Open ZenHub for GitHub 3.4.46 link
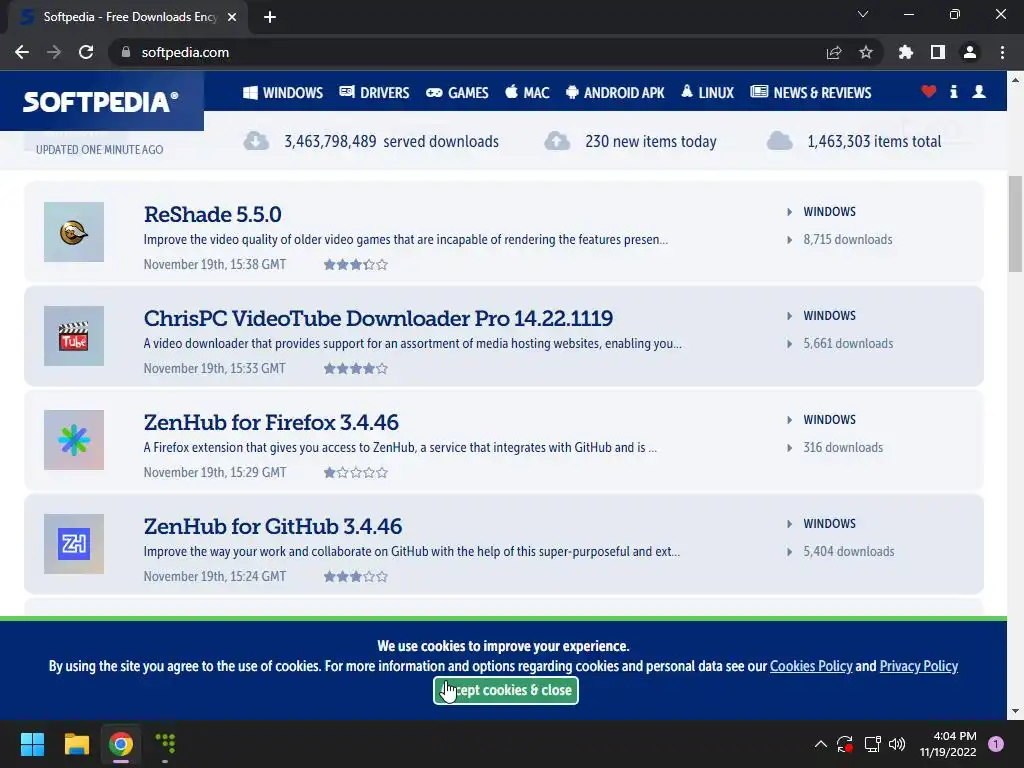The image size is (1024, 768). 272,526
